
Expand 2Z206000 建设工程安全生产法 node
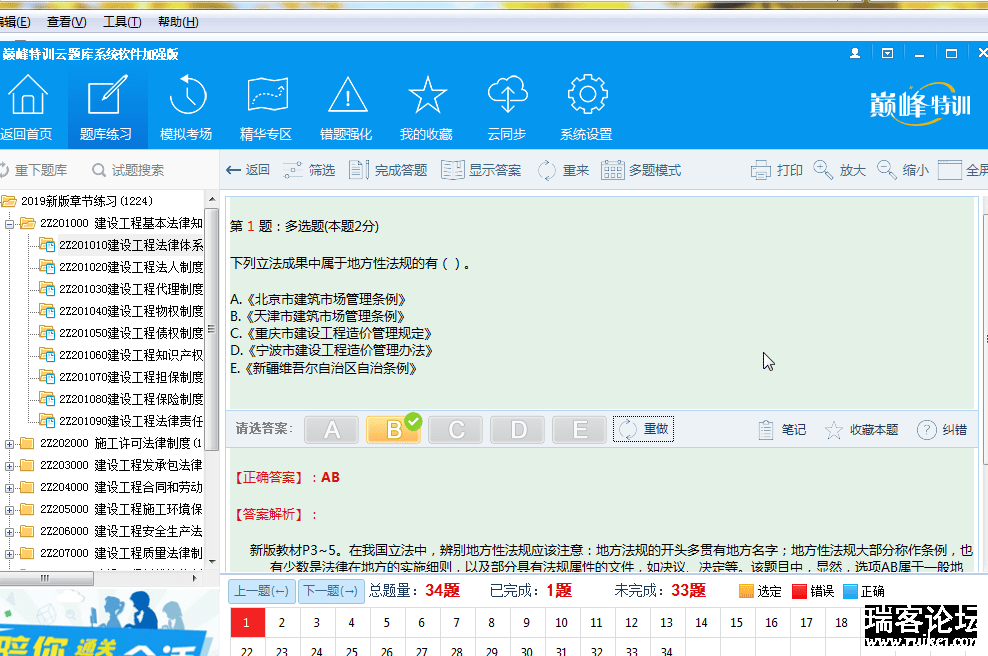tap(9, 532)
